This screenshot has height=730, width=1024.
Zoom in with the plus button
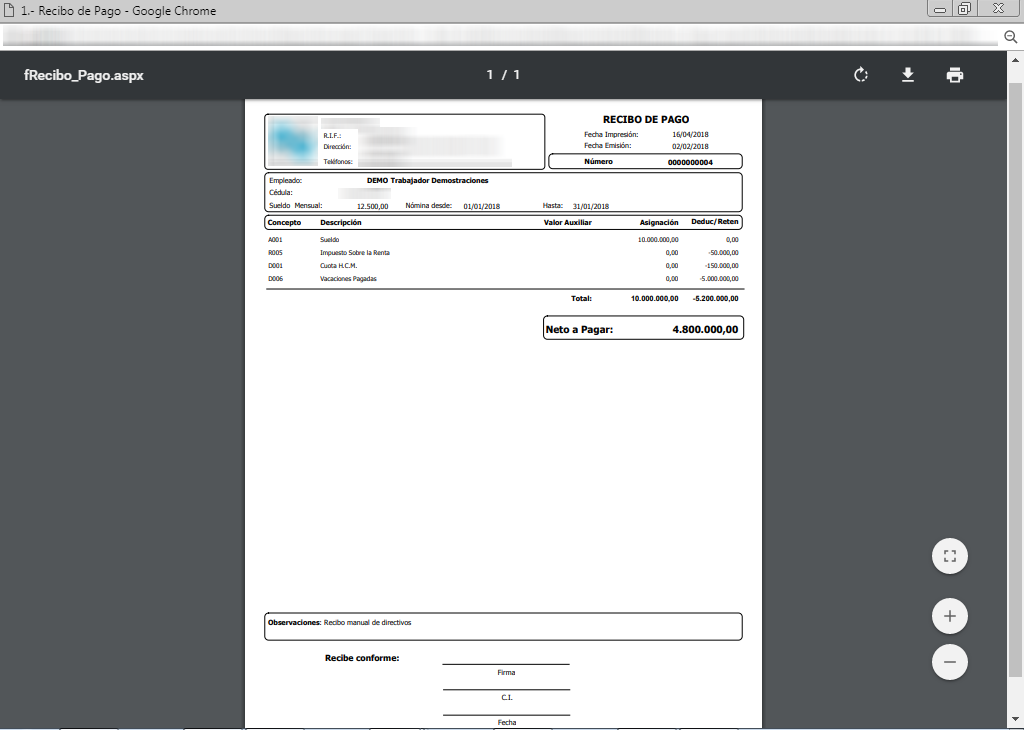[x=950, y=616]
